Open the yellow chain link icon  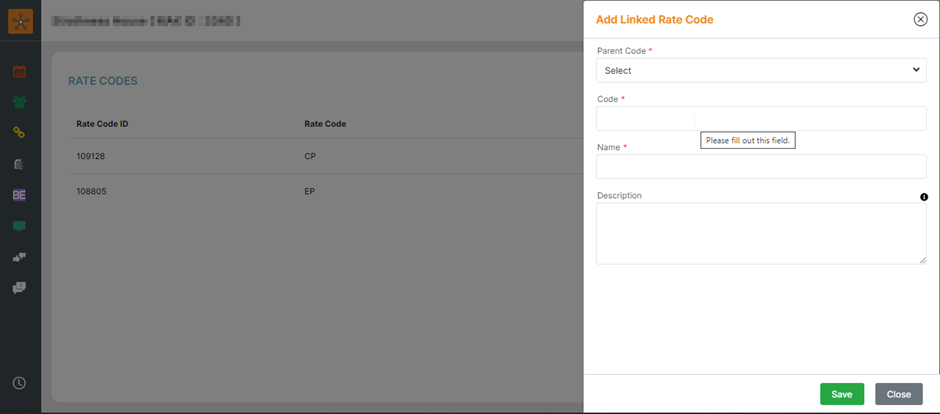coord(19,133)
